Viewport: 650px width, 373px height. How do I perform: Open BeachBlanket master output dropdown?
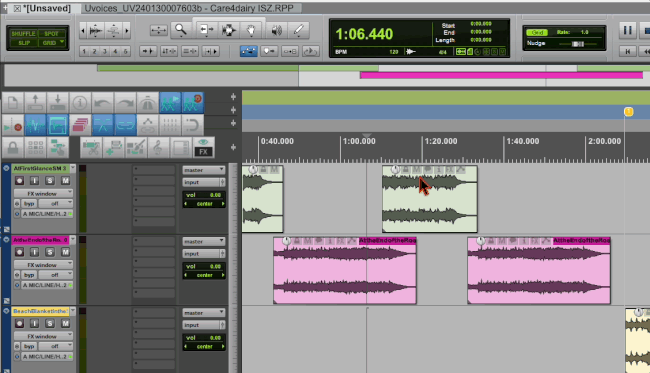[204, 313]
